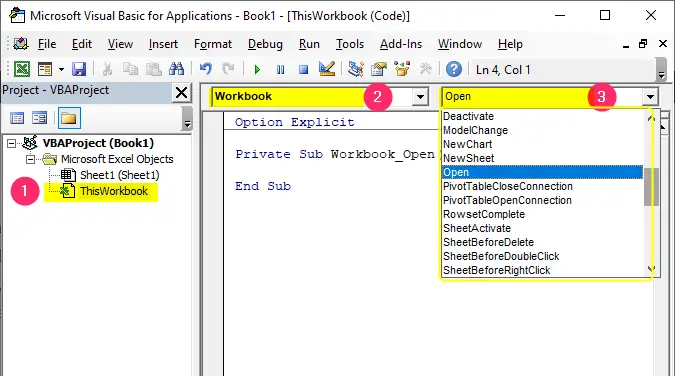Choose highlighted Open in procedure list
Viewport: 675px width, 376px height.
point(542,172)
